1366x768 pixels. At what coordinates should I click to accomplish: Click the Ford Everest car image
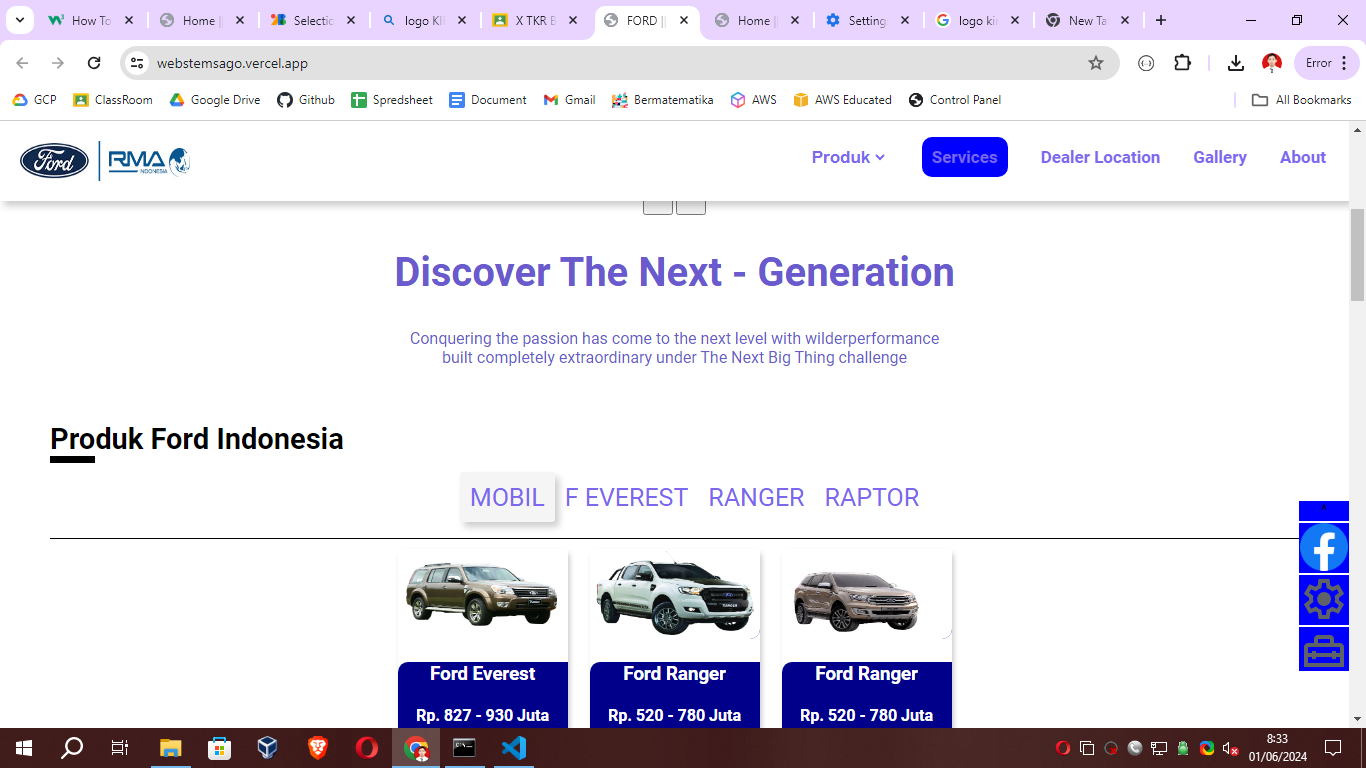tap(482, 595)
